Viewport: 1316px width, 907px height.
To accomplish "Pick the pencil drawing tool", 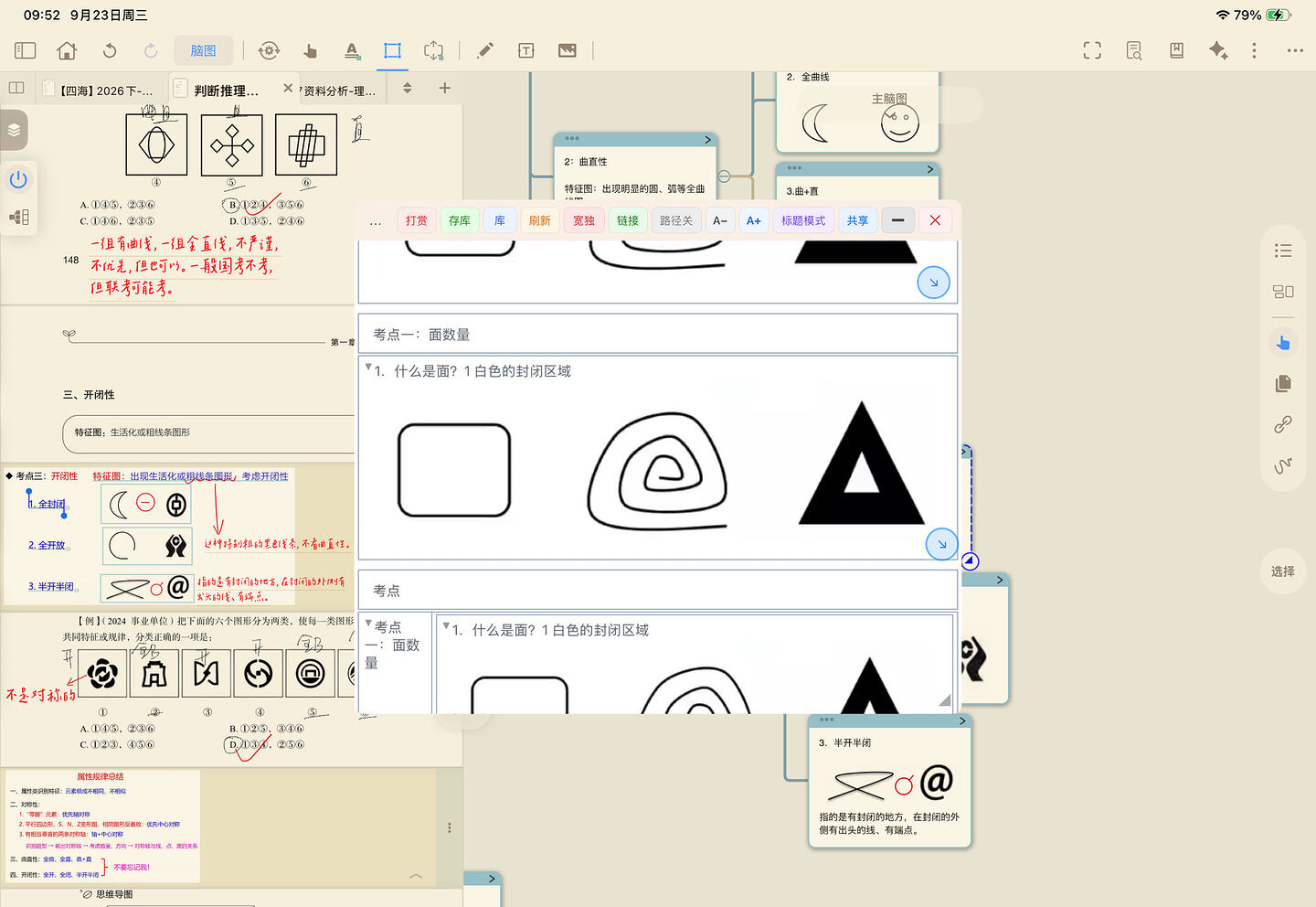I will coord(485,50).
